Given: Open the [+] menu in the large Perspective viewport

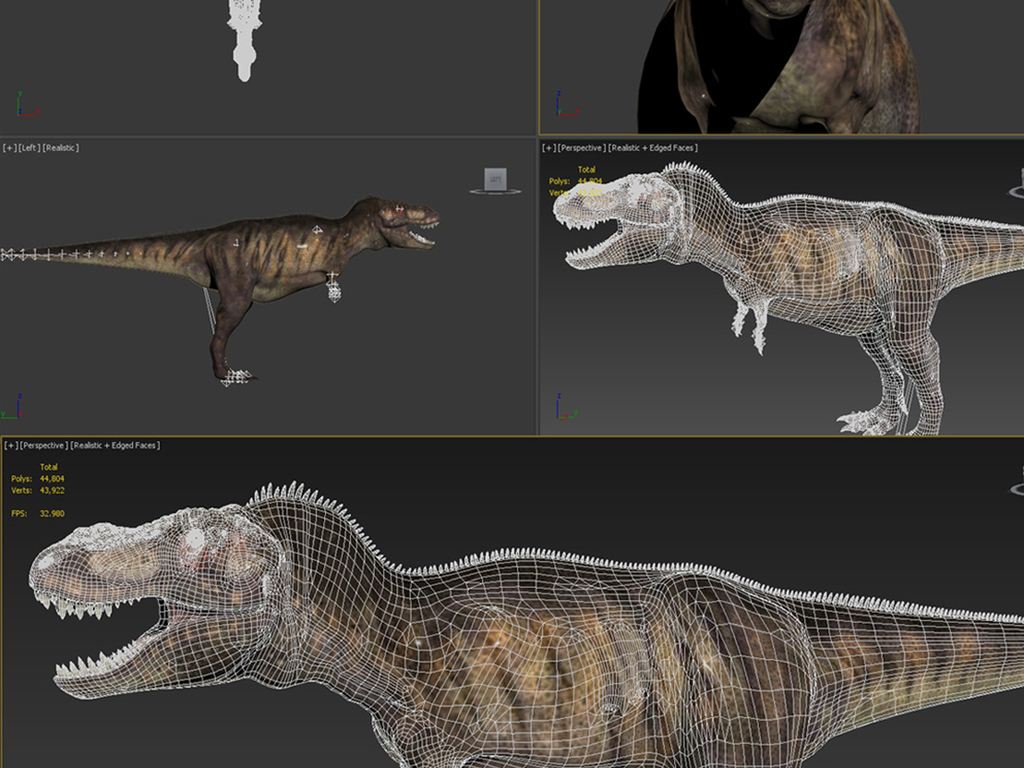Looking at the screenshot, I should [9, 445].
